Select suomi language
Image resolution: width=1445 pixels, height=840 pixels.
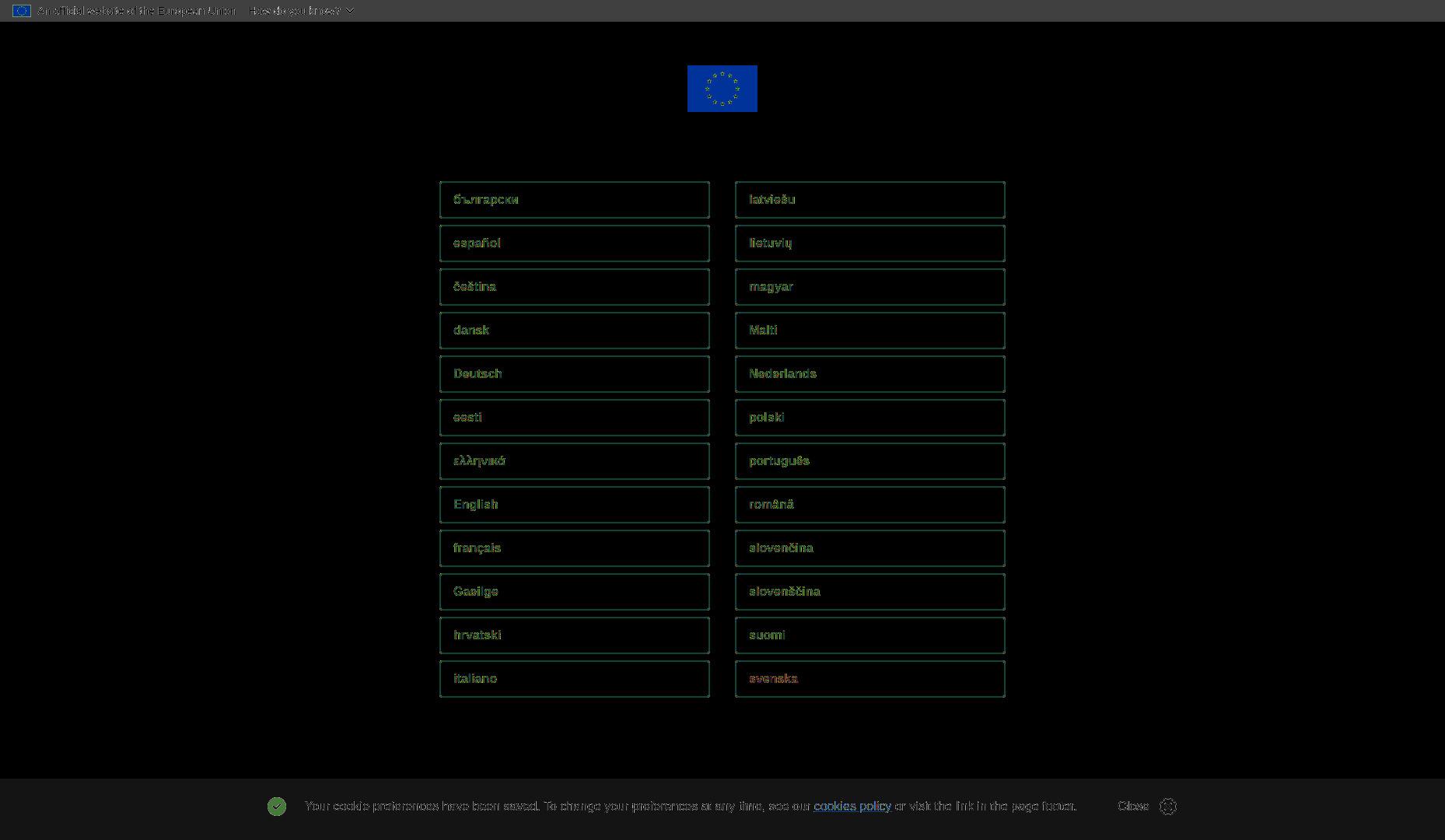click(x=870, y=635)
